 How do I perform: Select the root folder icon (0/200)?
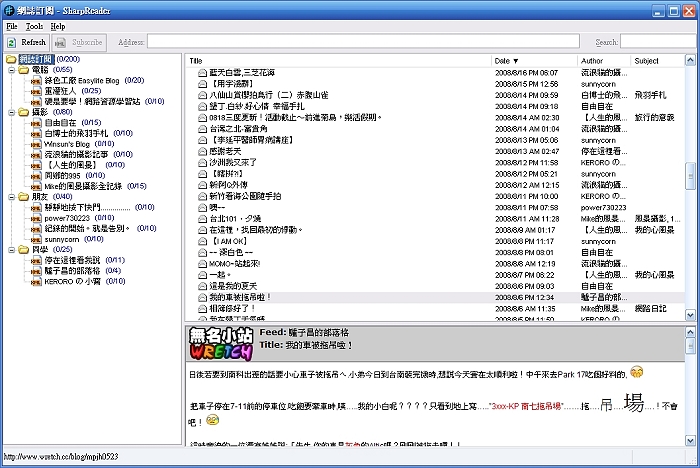point(11,59)
